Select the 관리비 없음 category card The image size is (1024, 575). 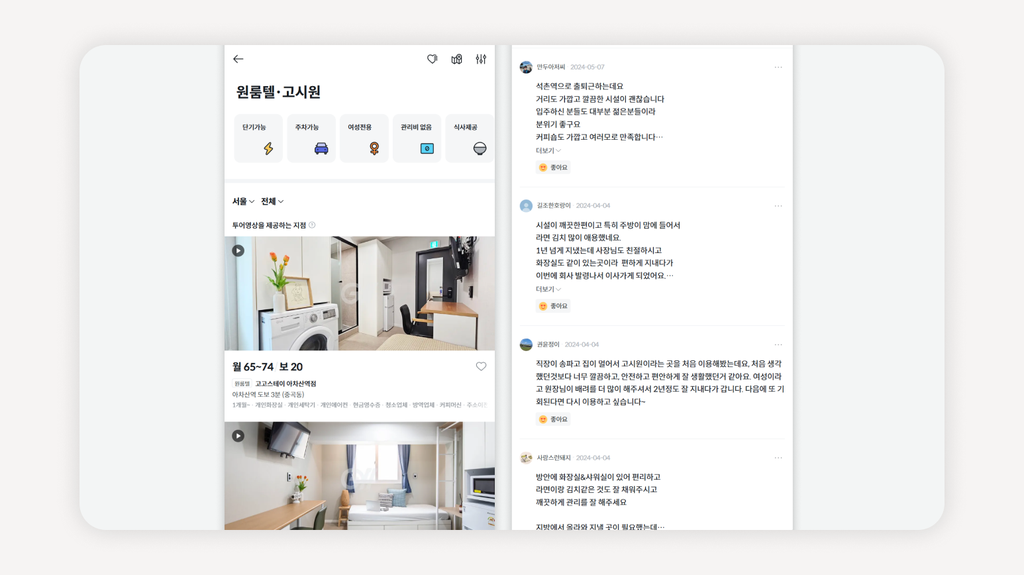click(417, 138)
